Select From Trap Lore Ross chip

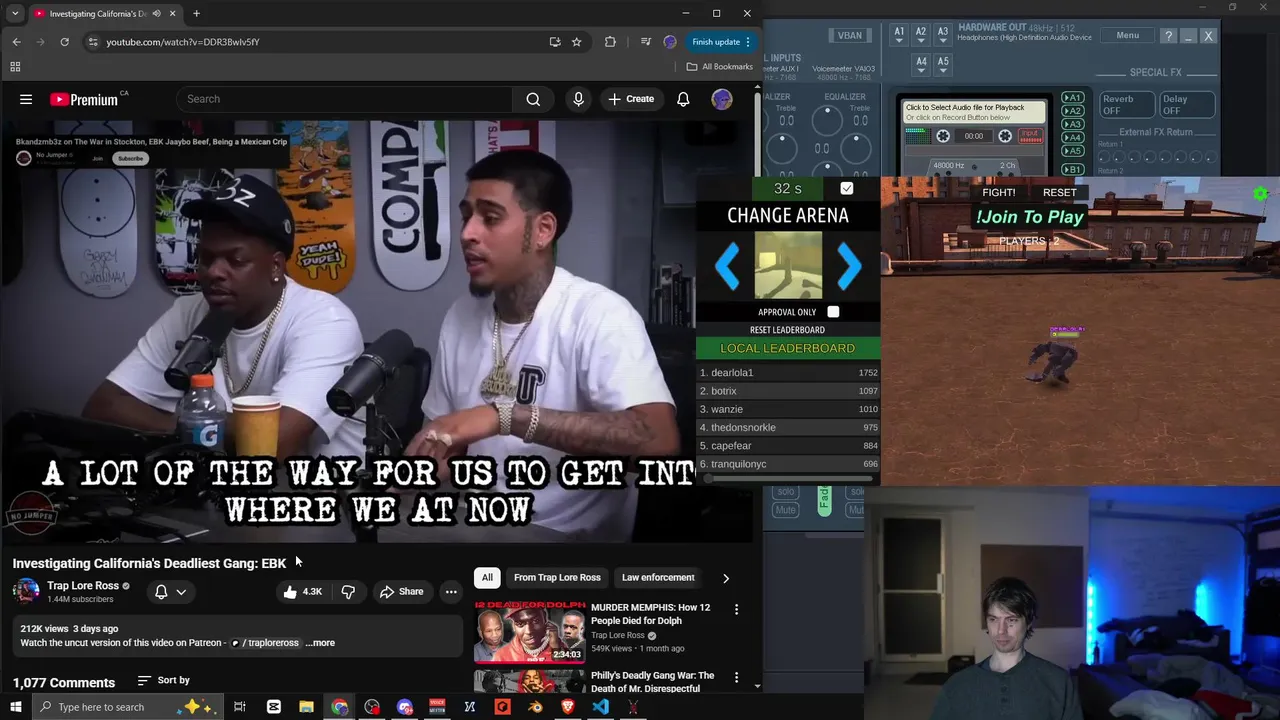coord(557,577)
